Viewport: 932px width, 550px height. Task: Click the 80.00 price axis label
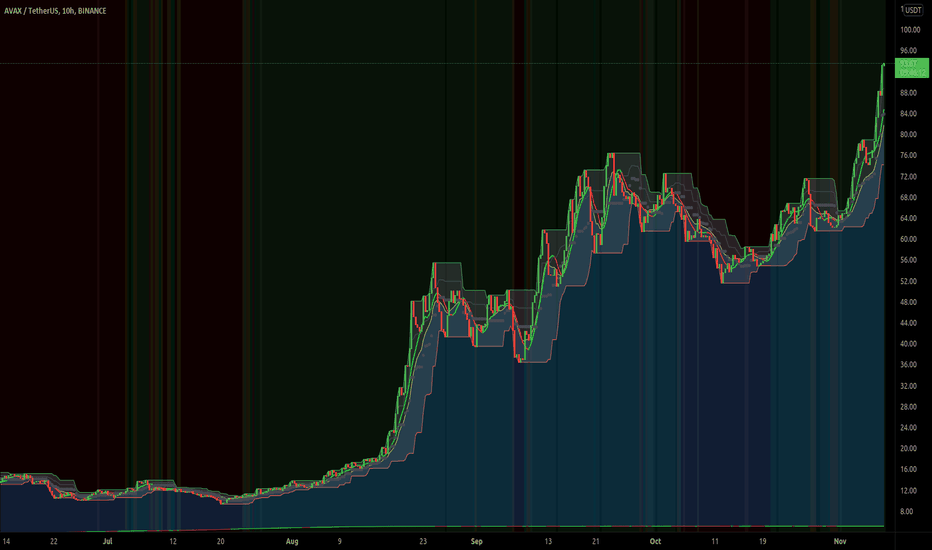(x=908, y=134)
